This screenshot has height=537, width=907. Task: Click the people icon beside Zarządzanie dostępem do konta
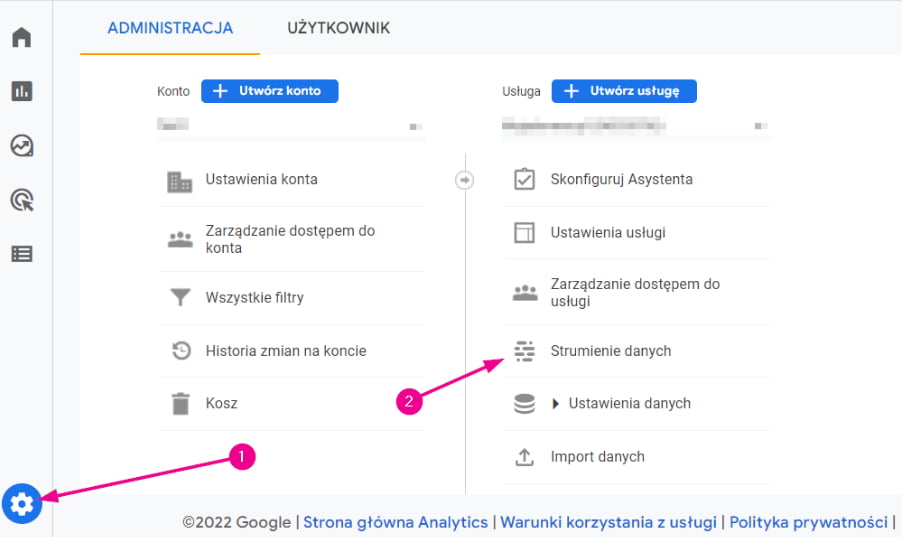click(180, 239)
